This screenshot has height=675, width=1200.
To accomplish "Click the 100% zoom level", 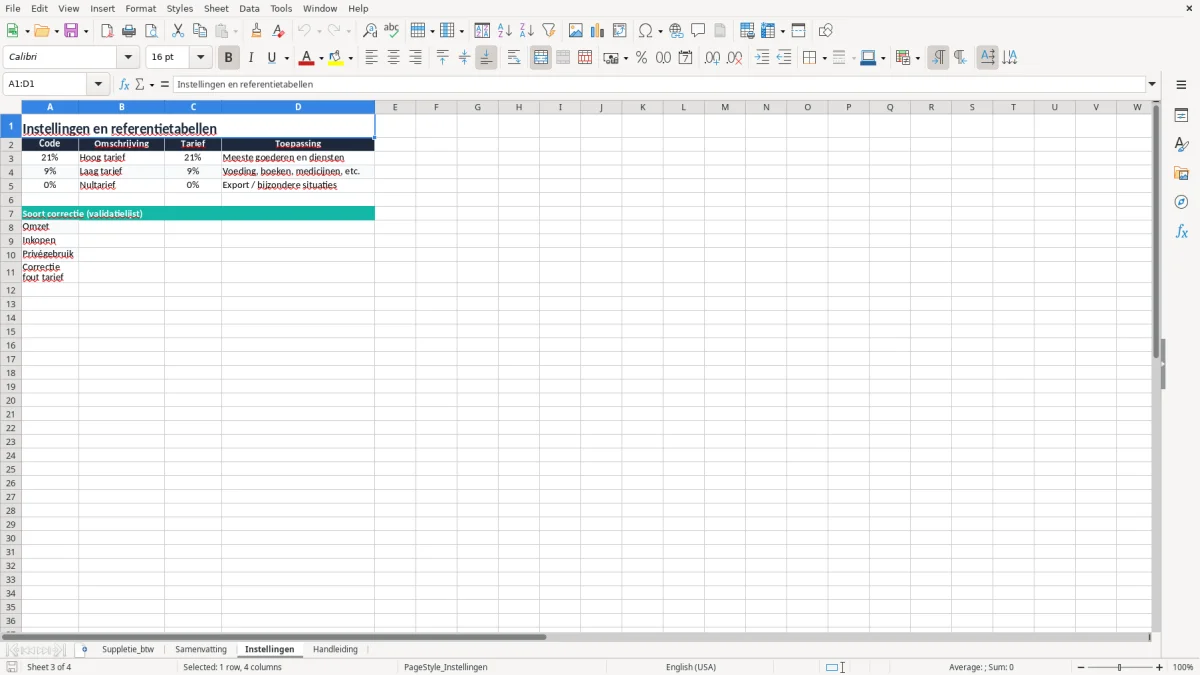I will click(x=1183, y=667).
